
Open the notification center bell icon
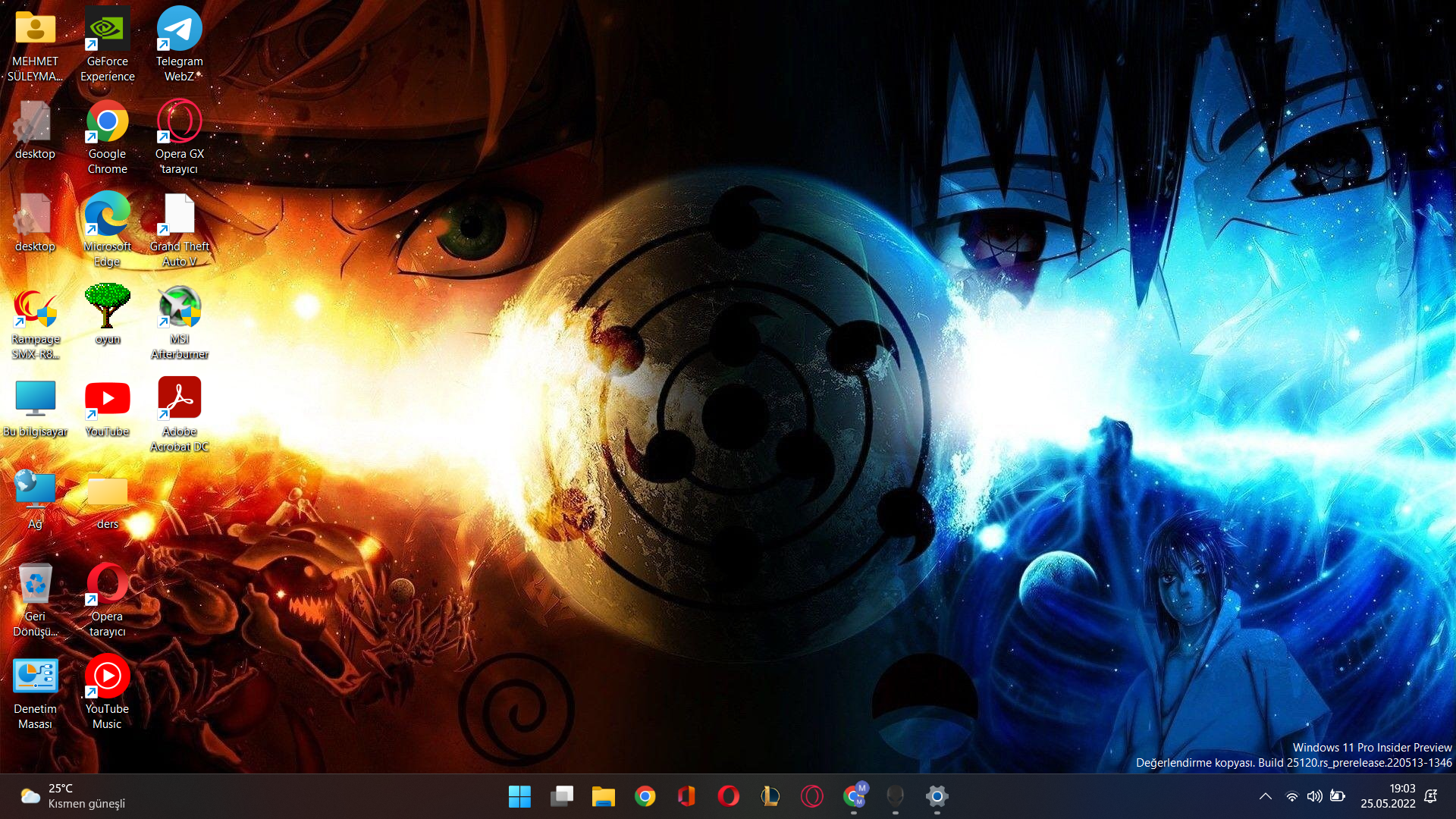pyautogui.click(x=1431, y=796)
